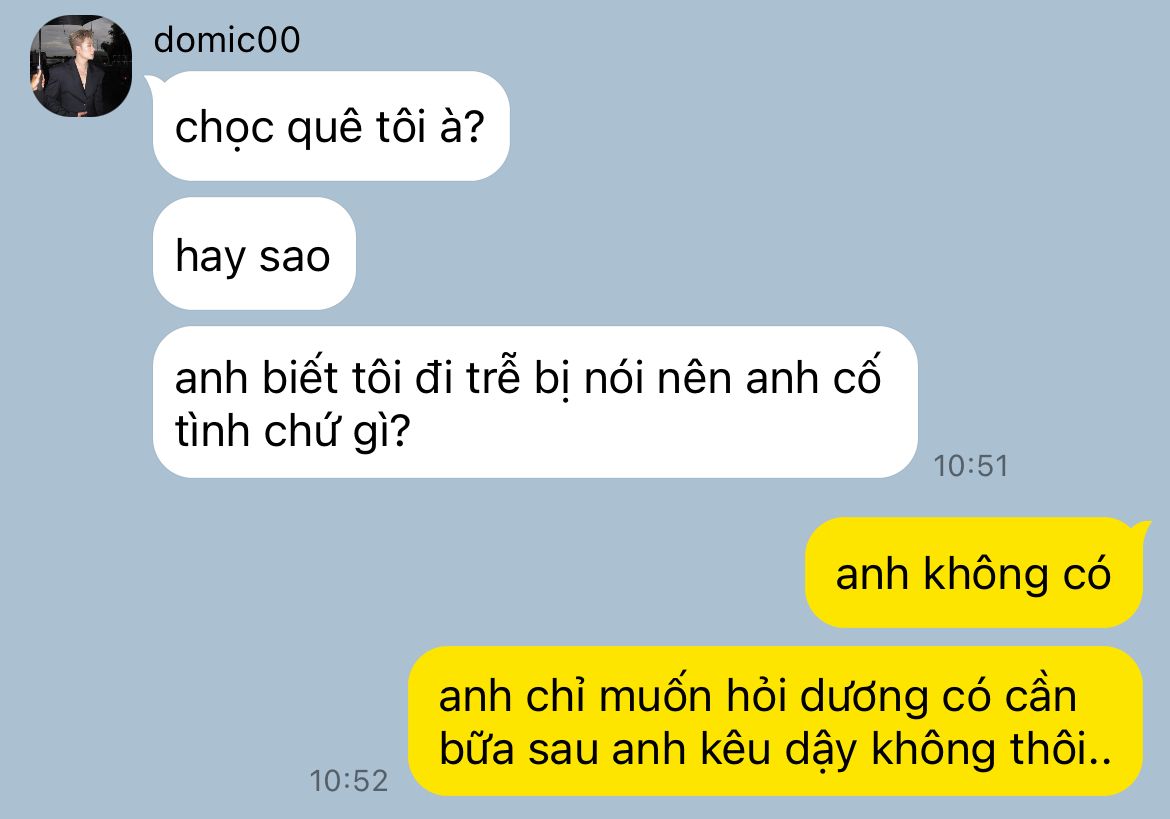Select the "hay sao" message bubble
The width and height of the screenshot is (1170, 819).
coord(254,254)
